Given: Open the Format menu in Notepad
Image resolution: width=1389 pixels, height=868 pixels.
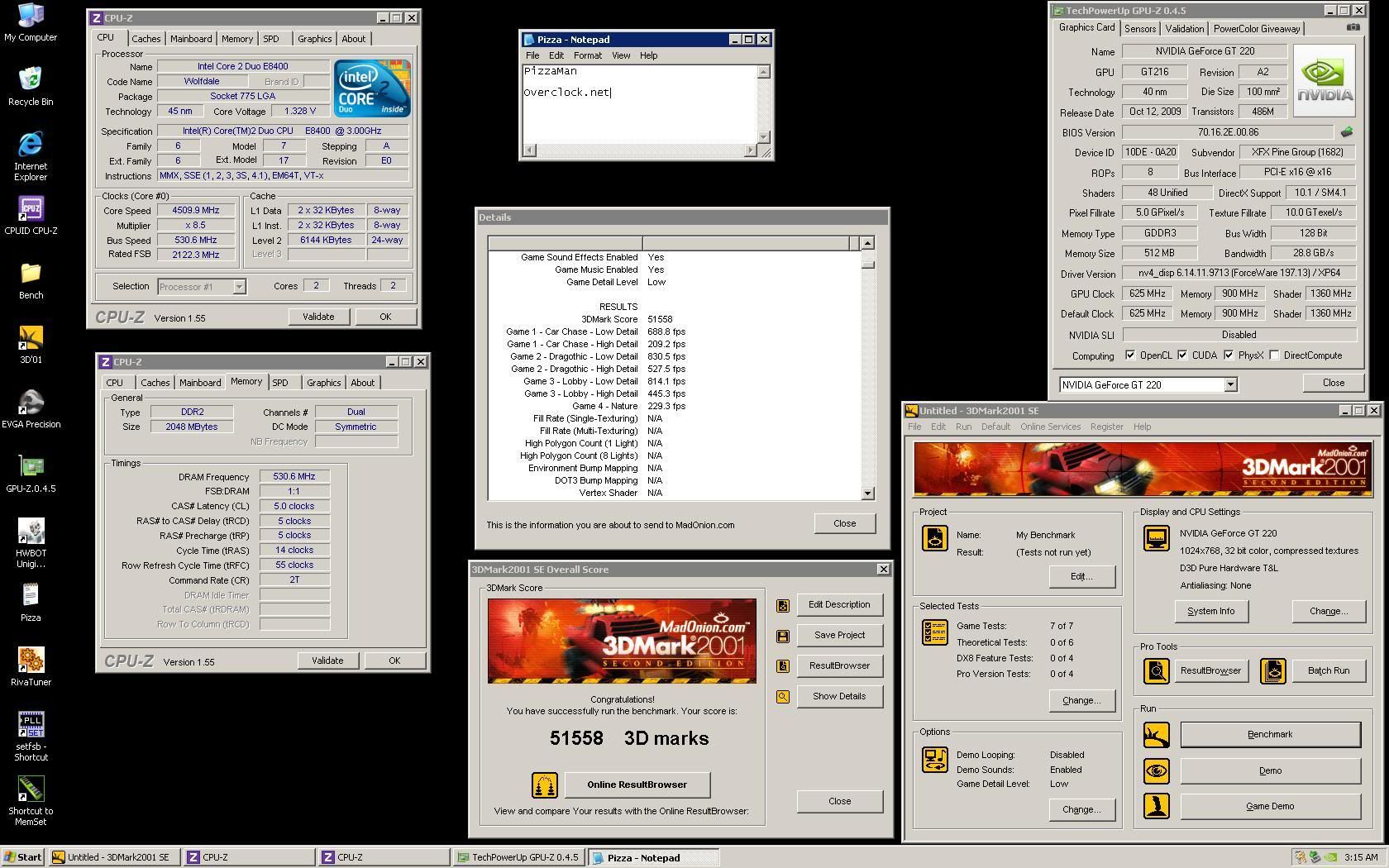Looking at the screenshot, I should pos(587,55).
